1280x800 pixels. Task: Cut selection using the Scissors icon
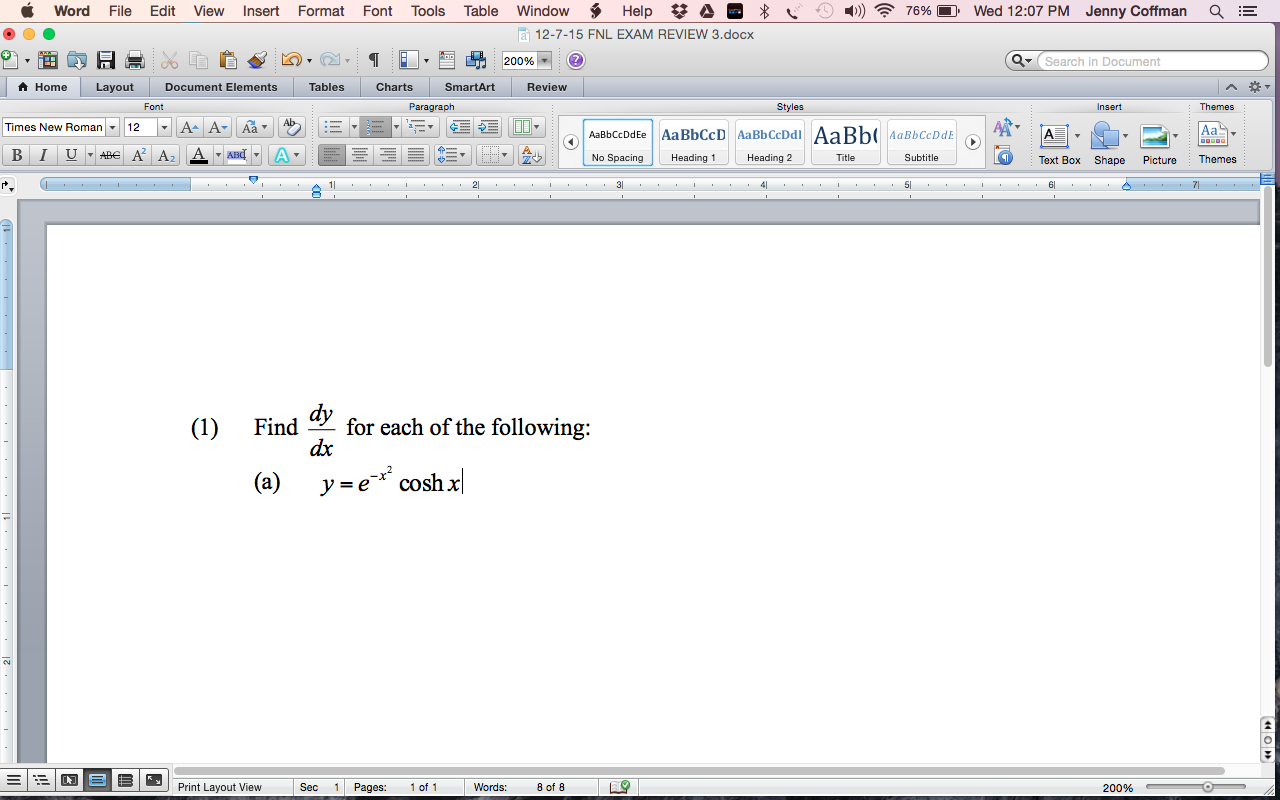coord(168,60)
